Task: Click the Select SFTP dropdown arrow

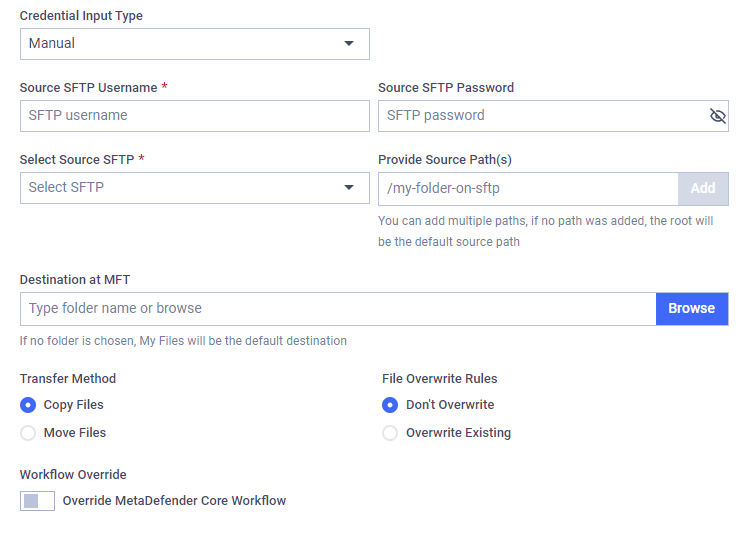Action: tap(349, 187)
